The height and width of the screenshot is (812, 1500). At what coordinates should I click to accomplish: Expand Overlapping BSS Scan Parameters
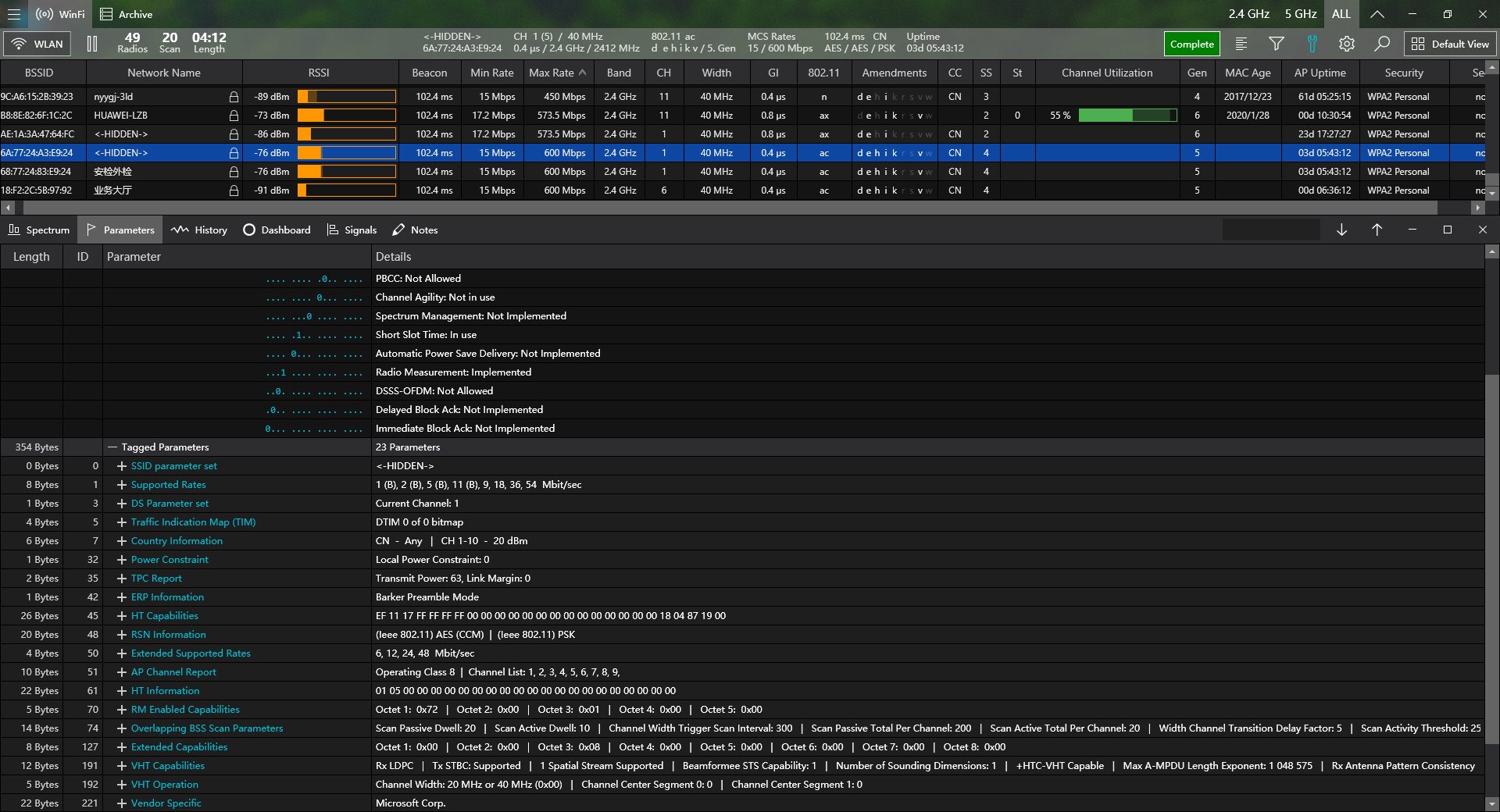click(x=122, y=728)
